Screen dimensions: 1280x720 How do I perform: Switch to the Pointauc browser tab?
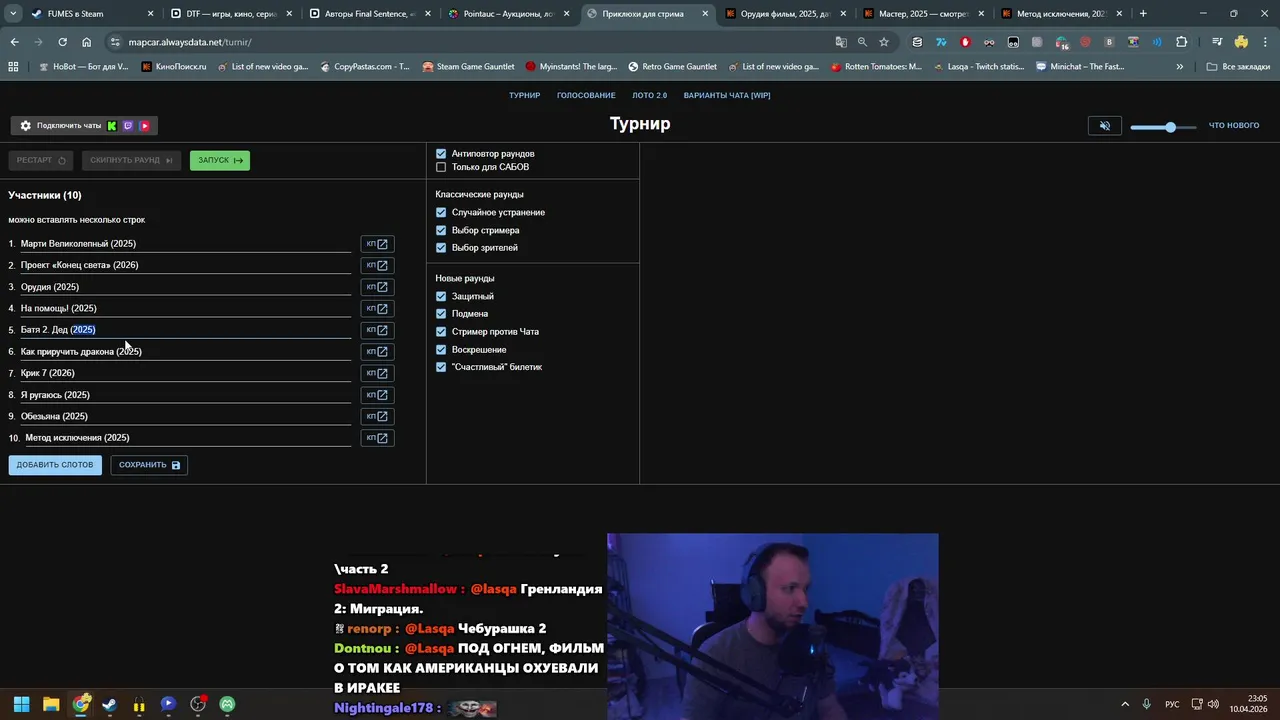pyautogui.click(x=508, y=14)
